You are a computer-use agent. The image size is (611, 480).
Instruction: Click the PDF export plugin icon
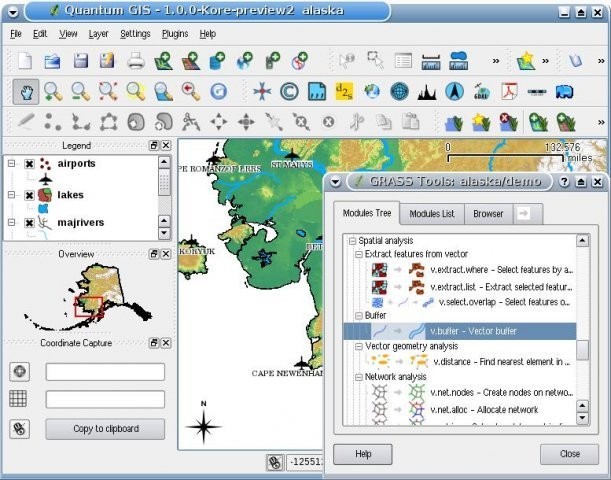[x=509, y=92]
